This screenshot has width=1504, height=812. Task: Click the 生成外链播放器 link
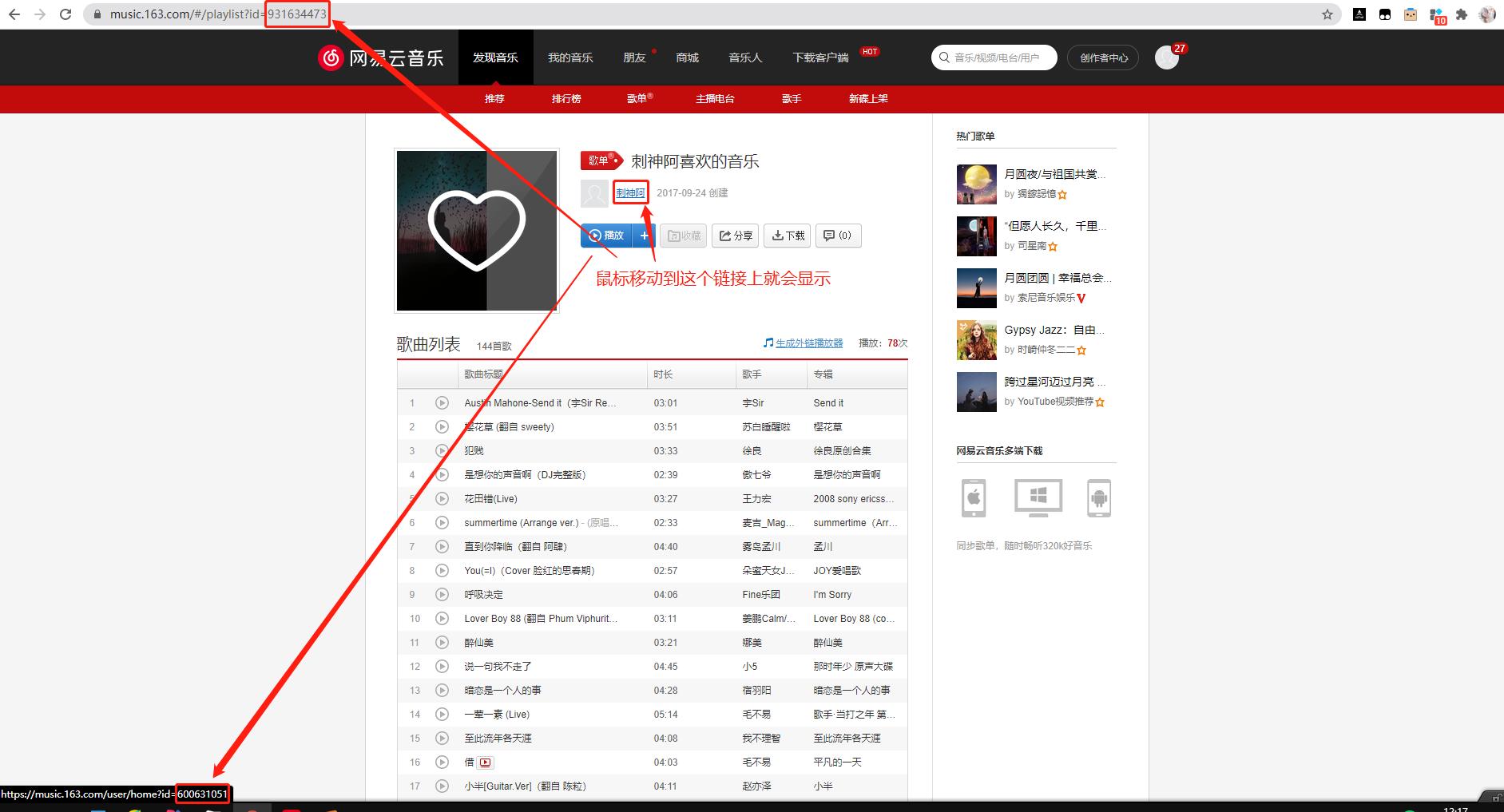point(809,343)
